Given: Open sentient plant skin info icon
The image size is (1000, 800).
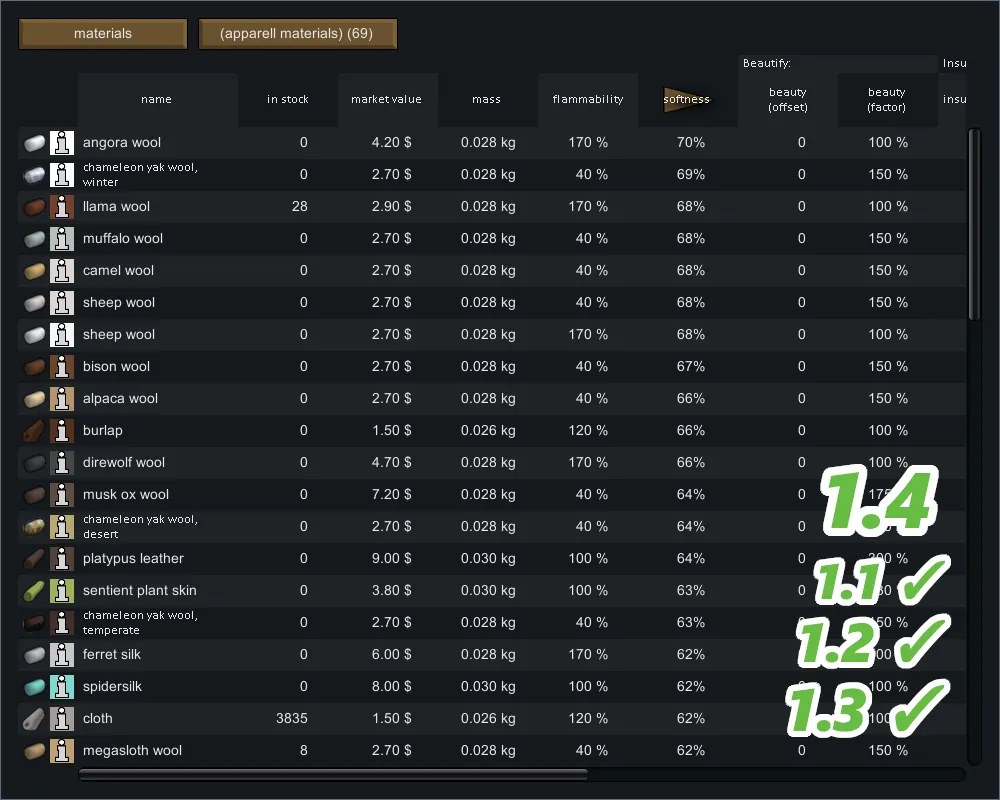Looking at the screenshot, I should tap(62, 590).
